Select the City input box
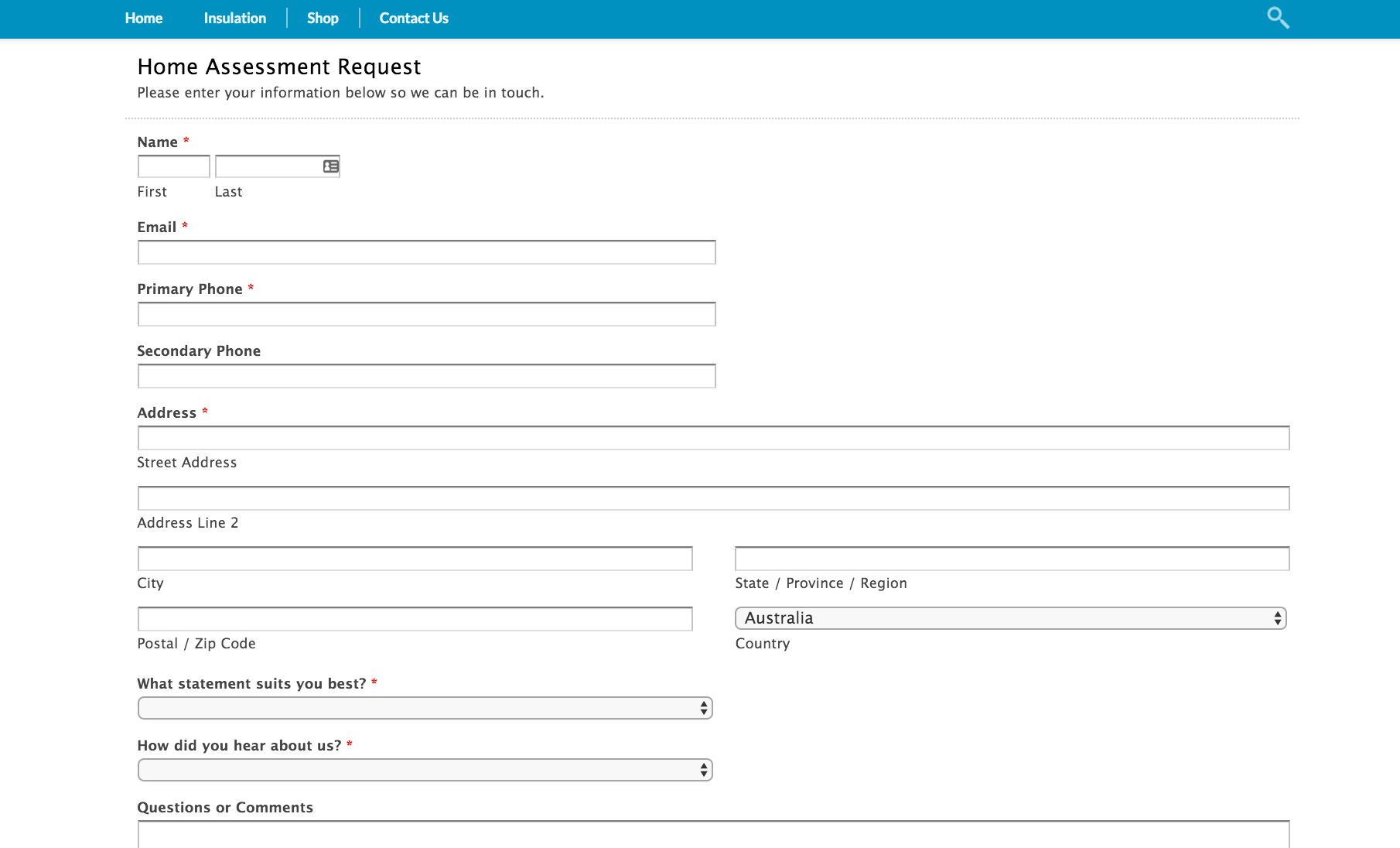This screenshot has height=848, width=1400. tap(415, 559)
